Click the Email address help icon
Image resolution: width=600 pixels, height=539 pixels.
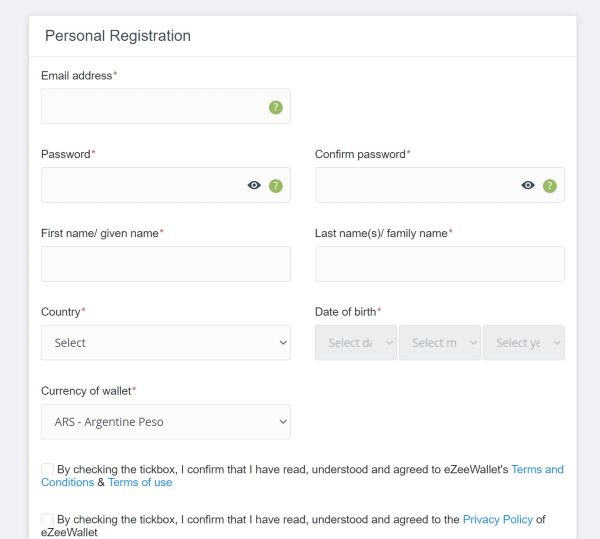[x=276, y=107]
